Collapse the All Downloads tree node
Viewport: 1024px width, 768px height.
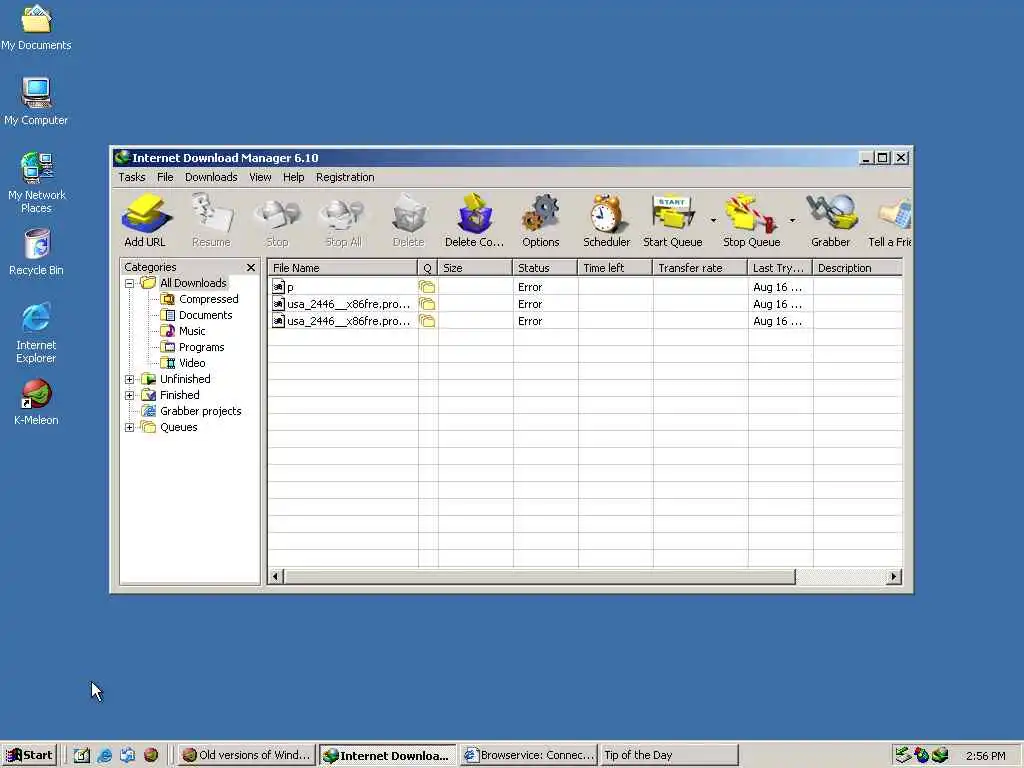coord(129,283)
